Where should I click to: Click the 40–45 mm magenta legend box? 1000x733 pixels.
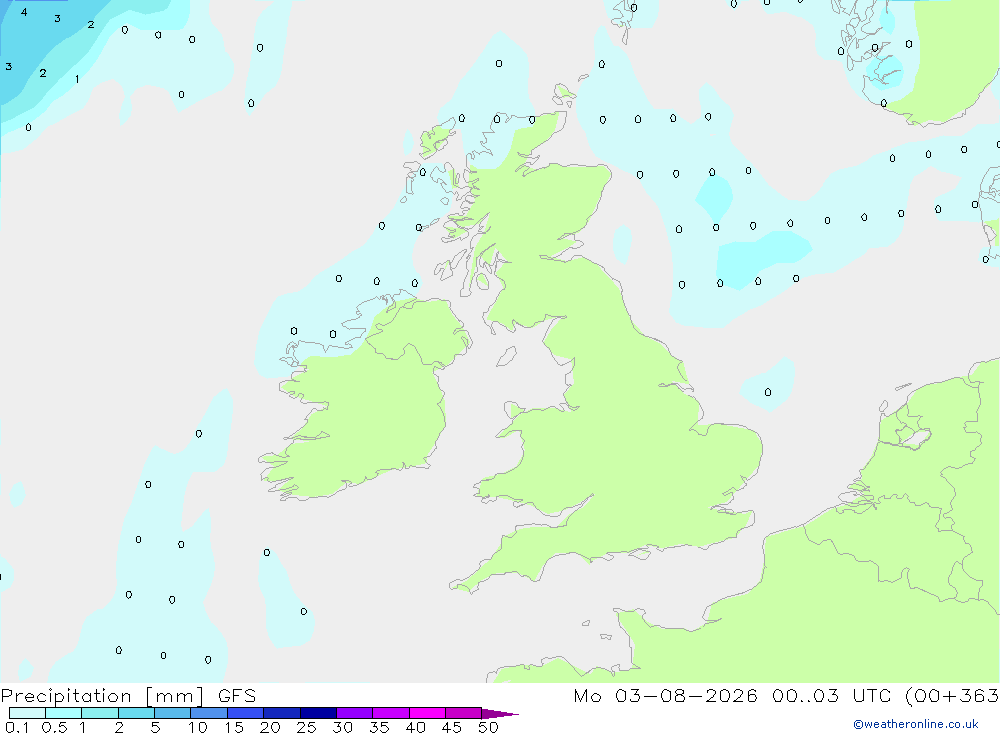coord(427,713)
